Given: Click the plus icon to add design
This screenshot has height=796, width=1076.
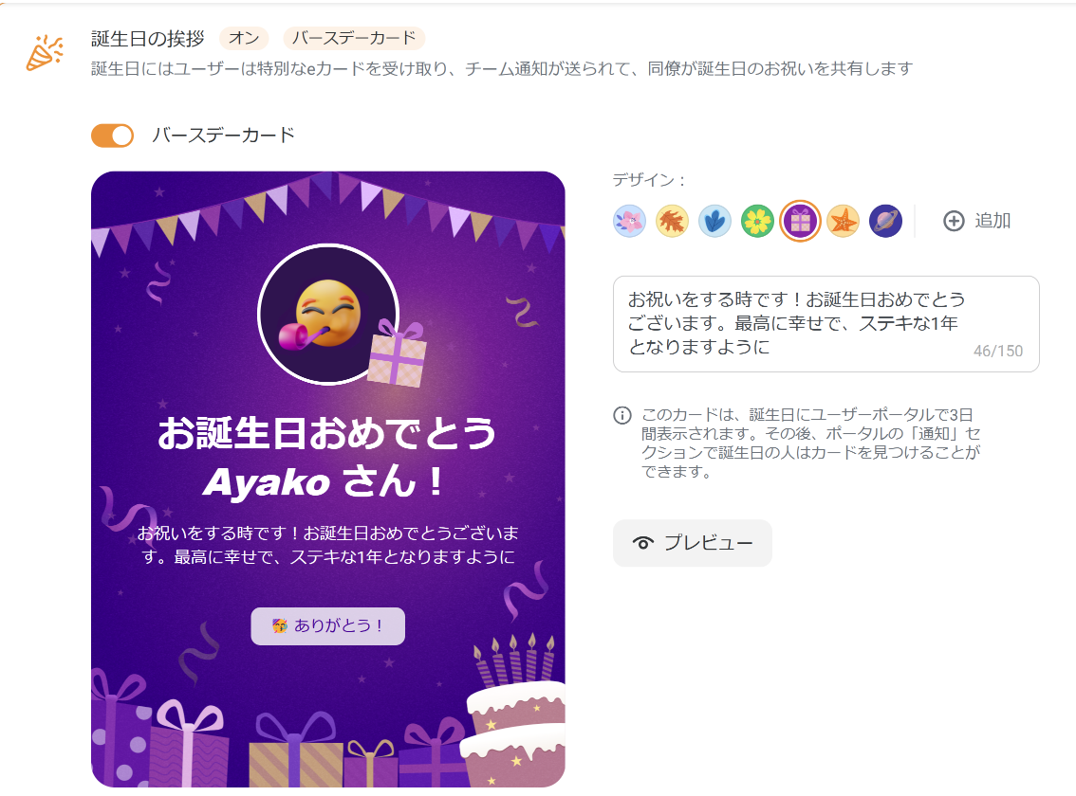Looking at the screenshot, I should click(954, 221).
